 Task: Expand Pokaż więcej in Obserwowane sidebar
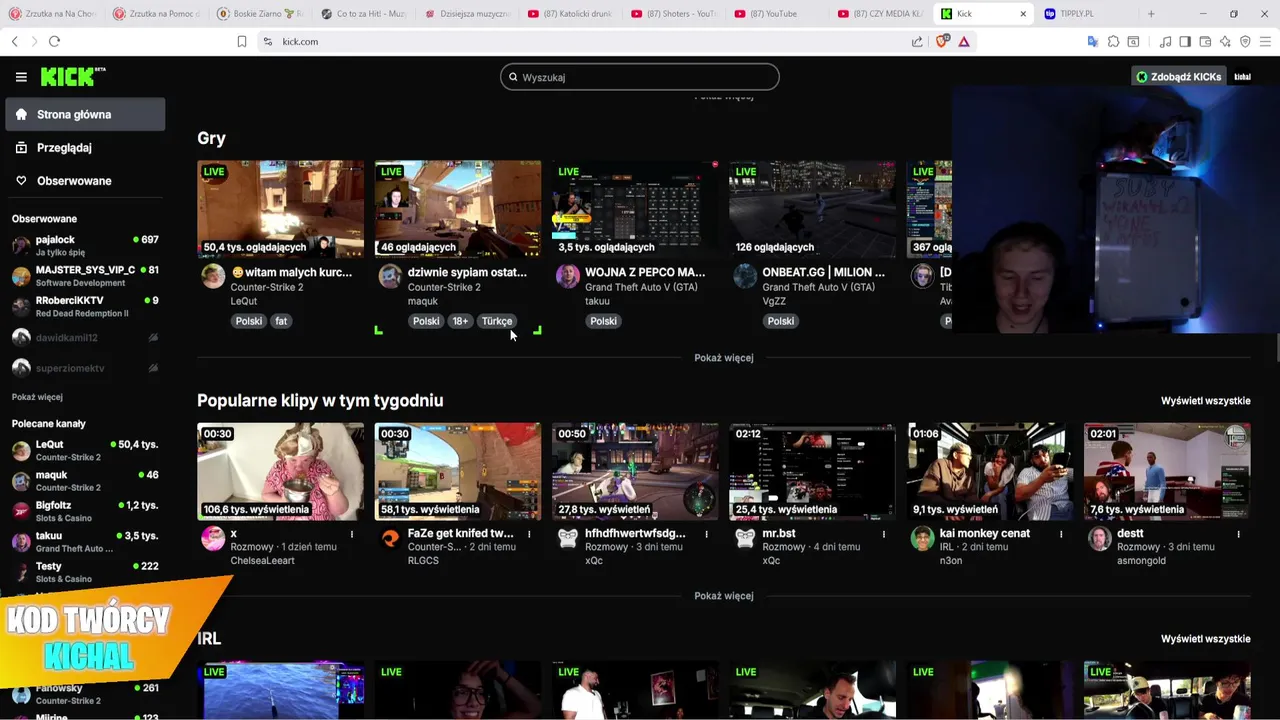coord(37,397)
